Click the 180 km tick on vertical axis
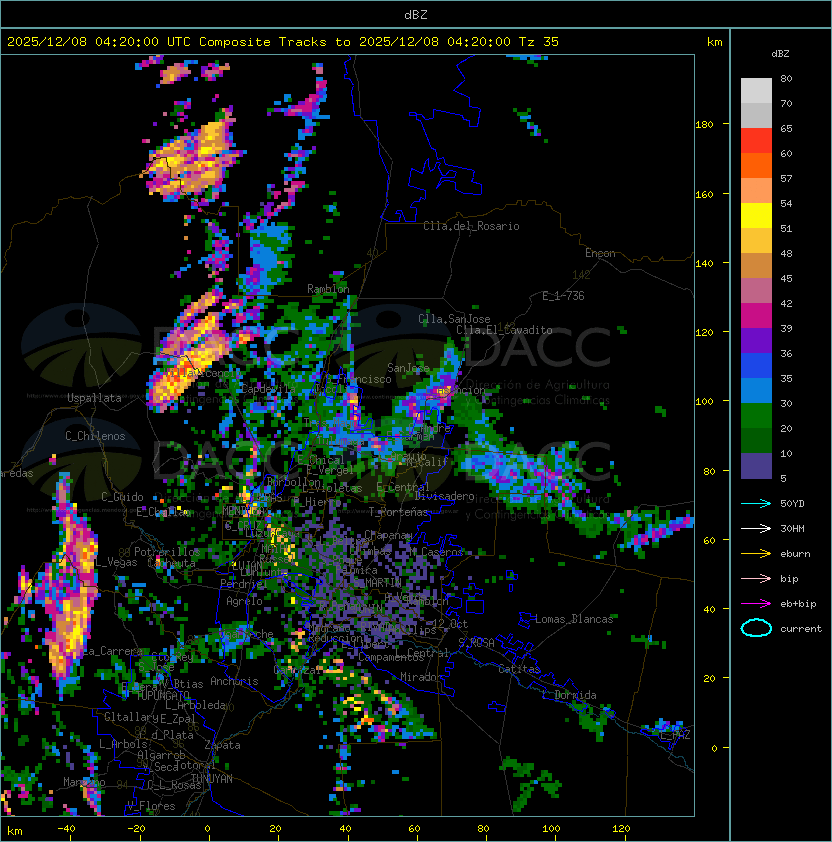This screenshot has height=842, width=832. click(704, 125)
